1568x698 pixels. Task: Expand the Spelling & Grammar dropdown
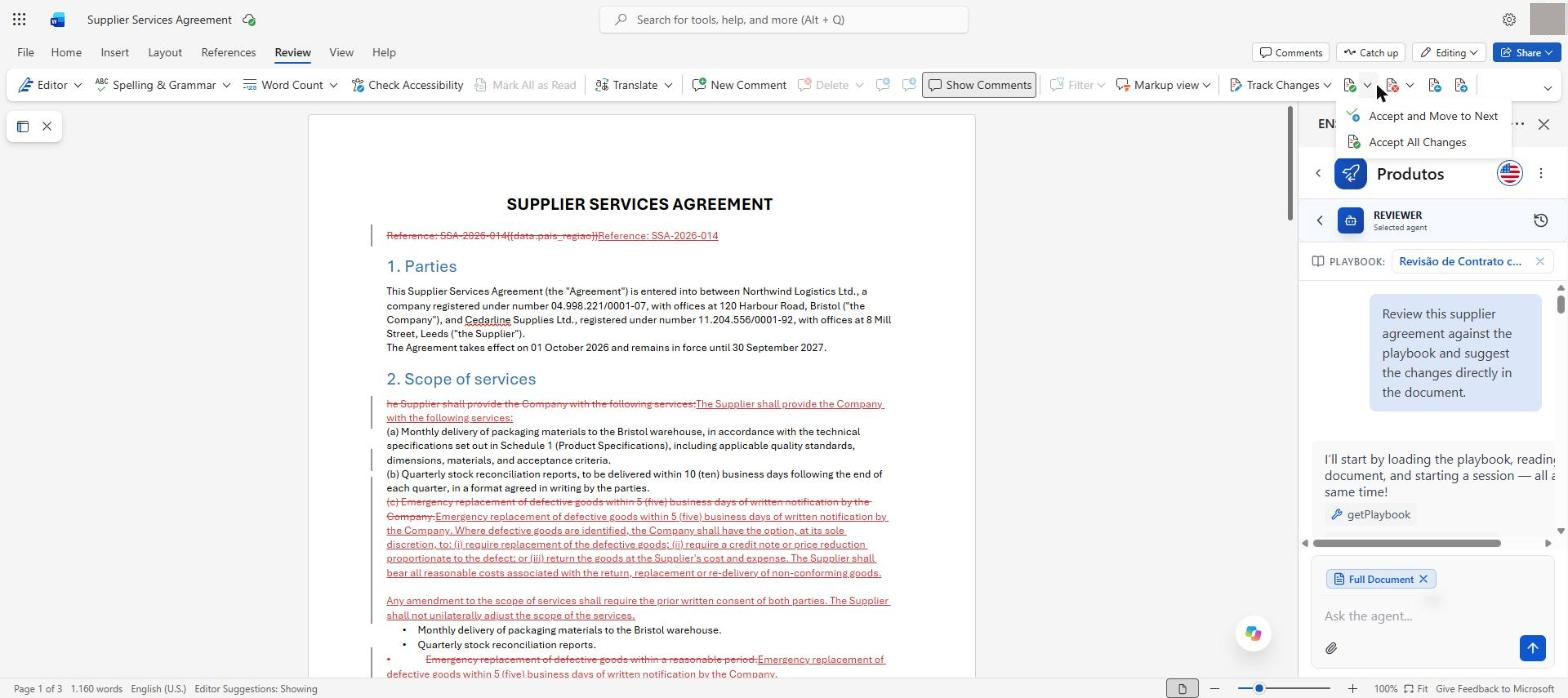226,85
